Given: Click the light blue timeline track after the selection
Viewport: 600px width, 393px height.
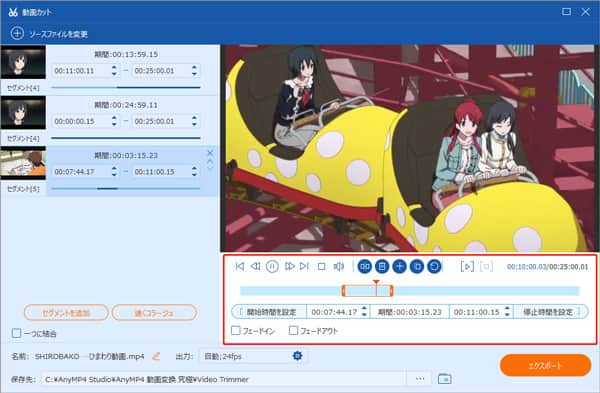Looking at the screenshot, I should (x=486, y=291).
